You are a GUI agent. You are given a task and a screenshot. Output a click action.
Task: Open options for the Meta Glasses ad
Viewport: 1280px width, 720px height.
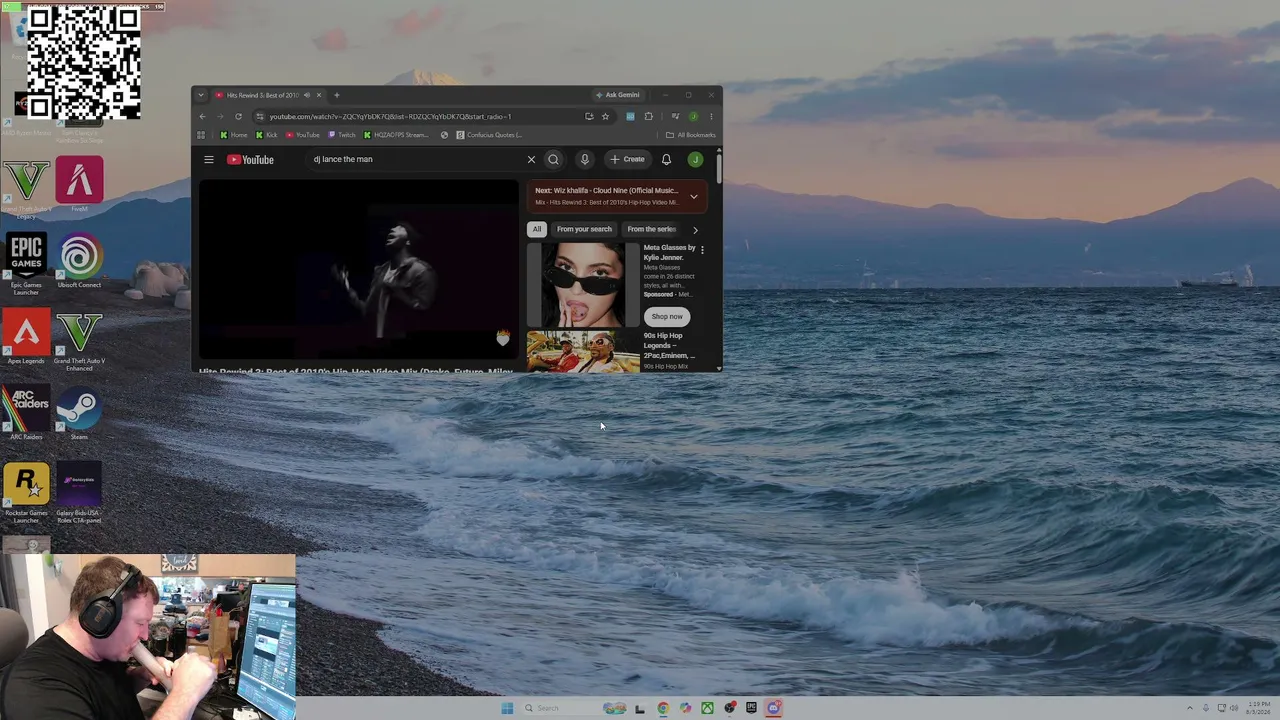click(702, 250)
